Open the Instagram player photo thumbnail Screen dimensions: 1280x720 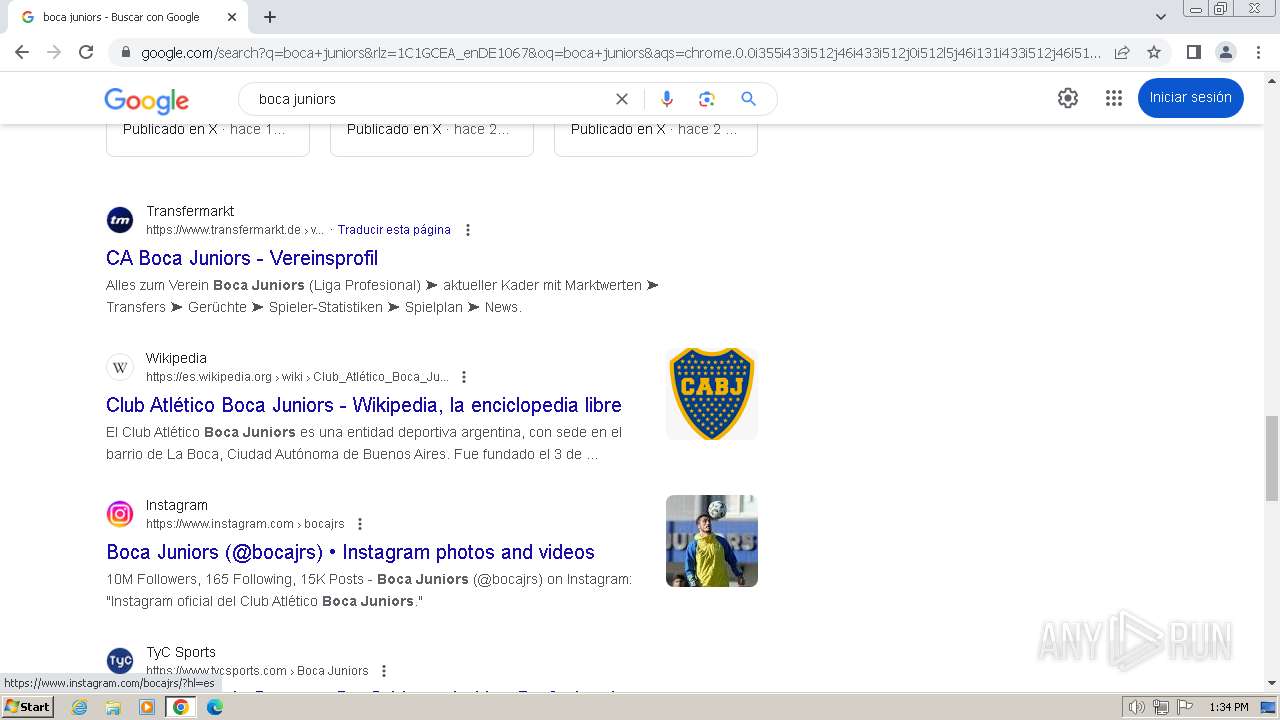click(712, 541)
